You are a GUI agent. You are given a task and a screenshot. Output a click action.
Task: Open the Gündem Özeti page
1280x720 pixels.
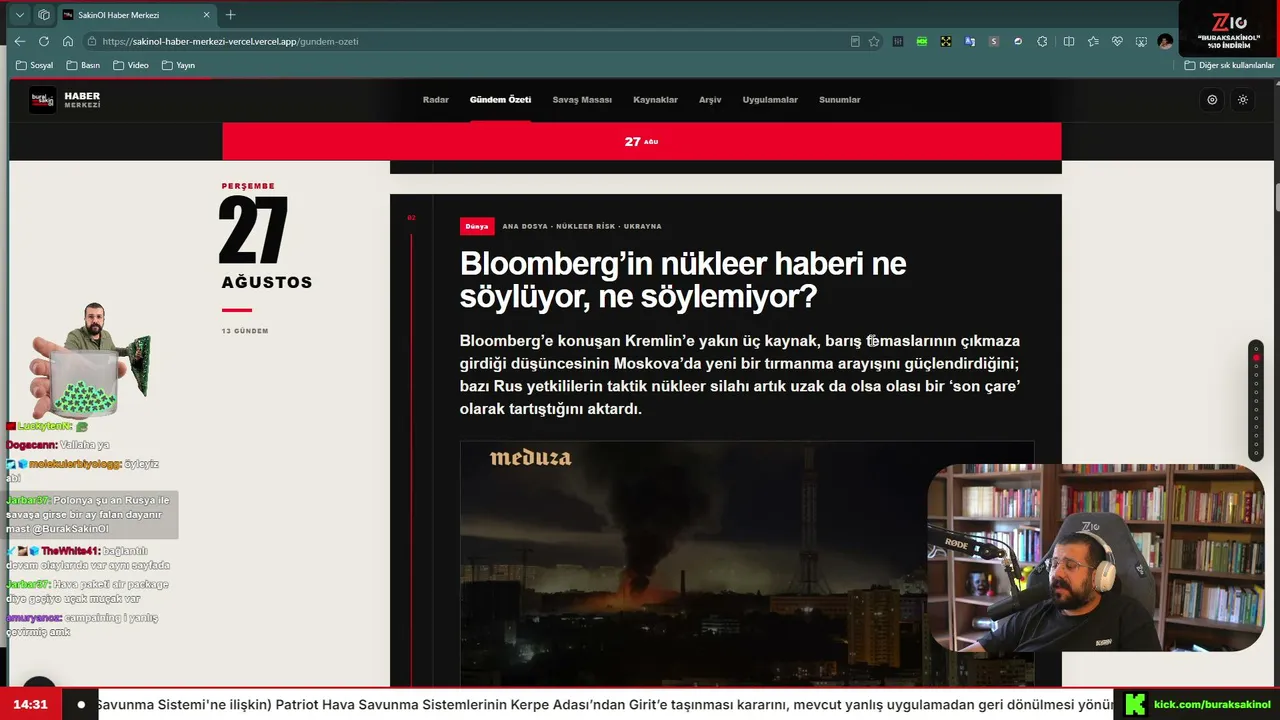click(500, 100)
